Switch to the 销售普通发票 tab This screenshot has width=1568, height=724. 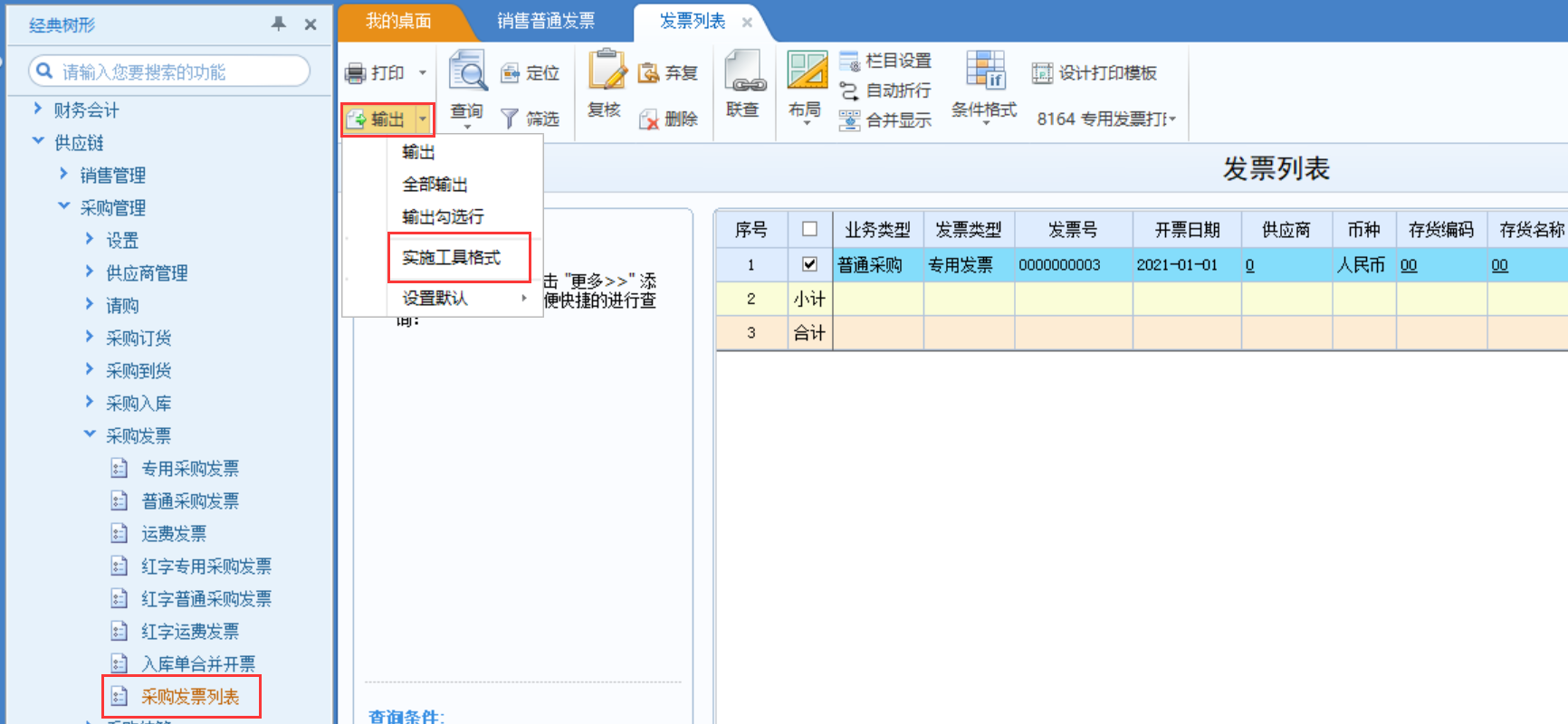coord(546,21)
